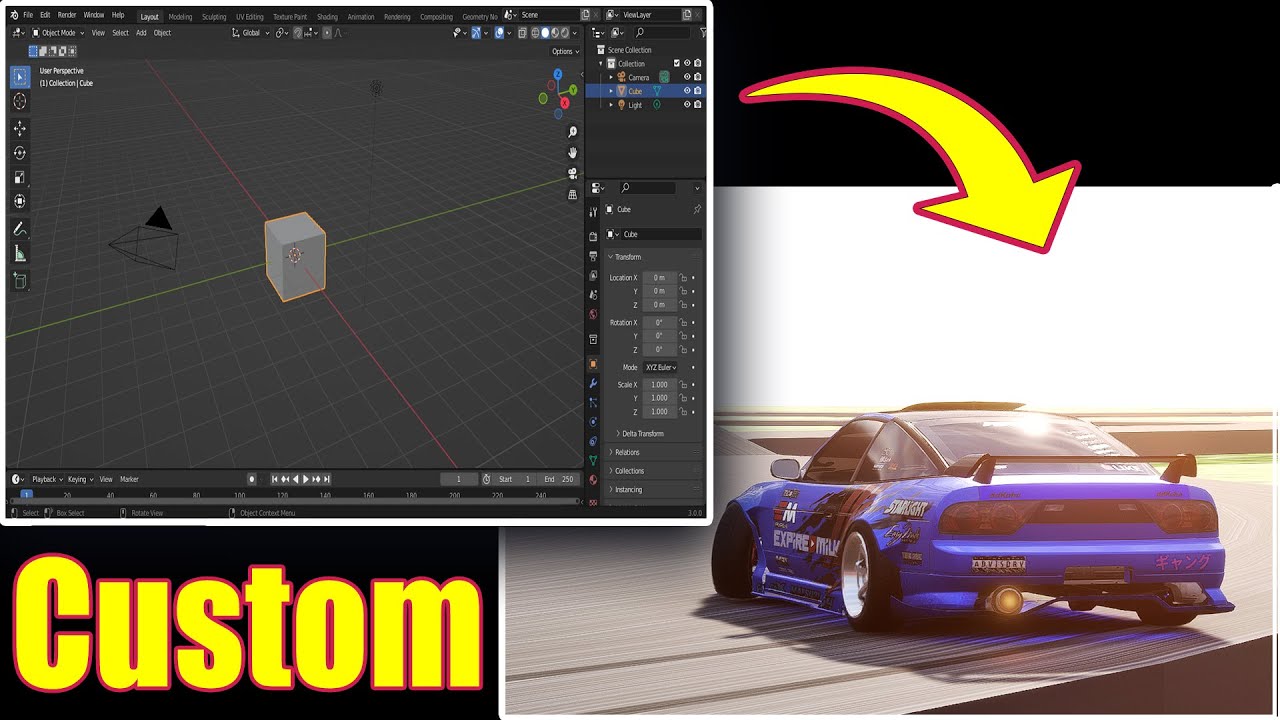Select the Add Cube tool
This screenshot has height=720, width=1280.
click(20, 282)
